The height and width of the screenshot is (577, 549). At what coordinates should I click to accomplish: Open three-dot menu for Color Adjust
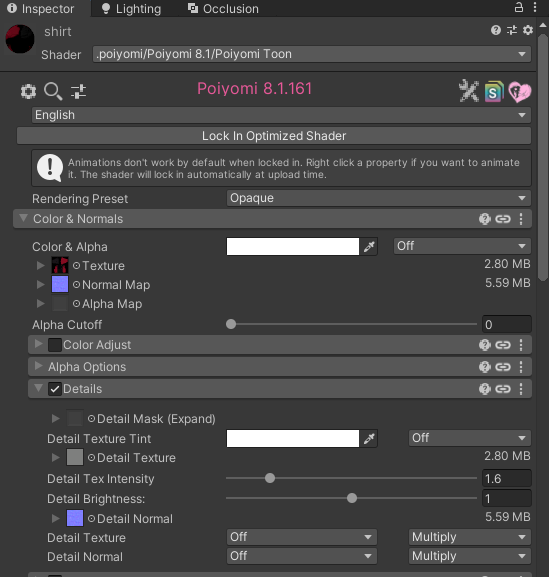[521, 345]
